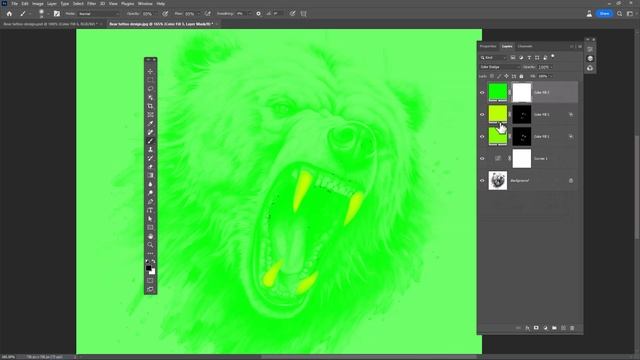Toggle lock transparent pixels in Layers panel
Image resolution: width=640 pixels, height=360 pixels.
click(492, 76)
